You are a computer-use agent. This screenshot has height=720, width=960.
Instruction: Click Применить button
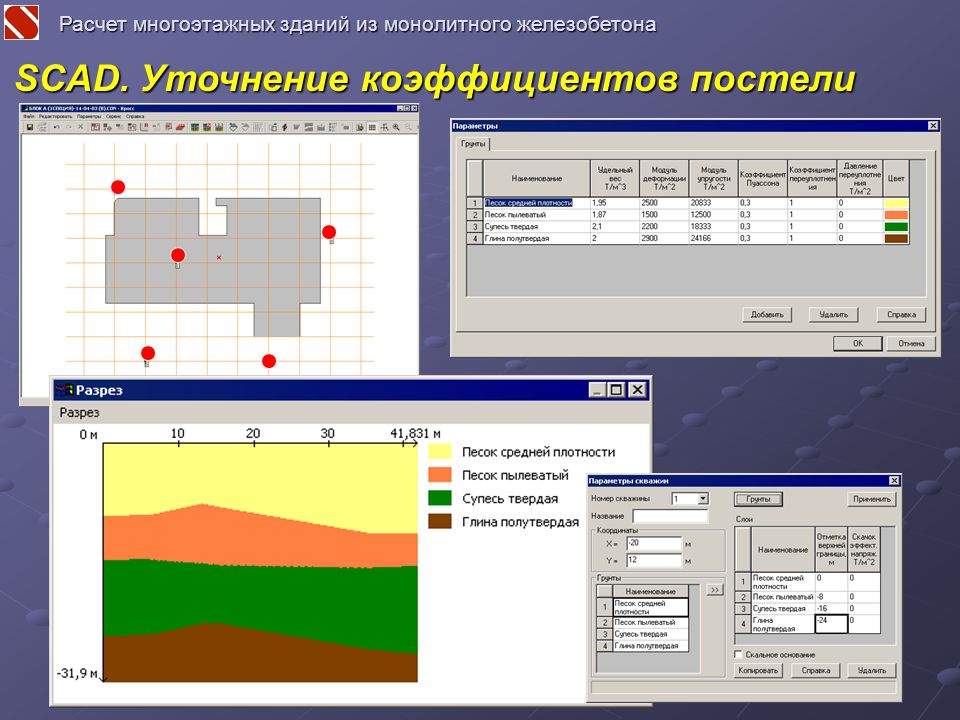click(x=871, y=499)
